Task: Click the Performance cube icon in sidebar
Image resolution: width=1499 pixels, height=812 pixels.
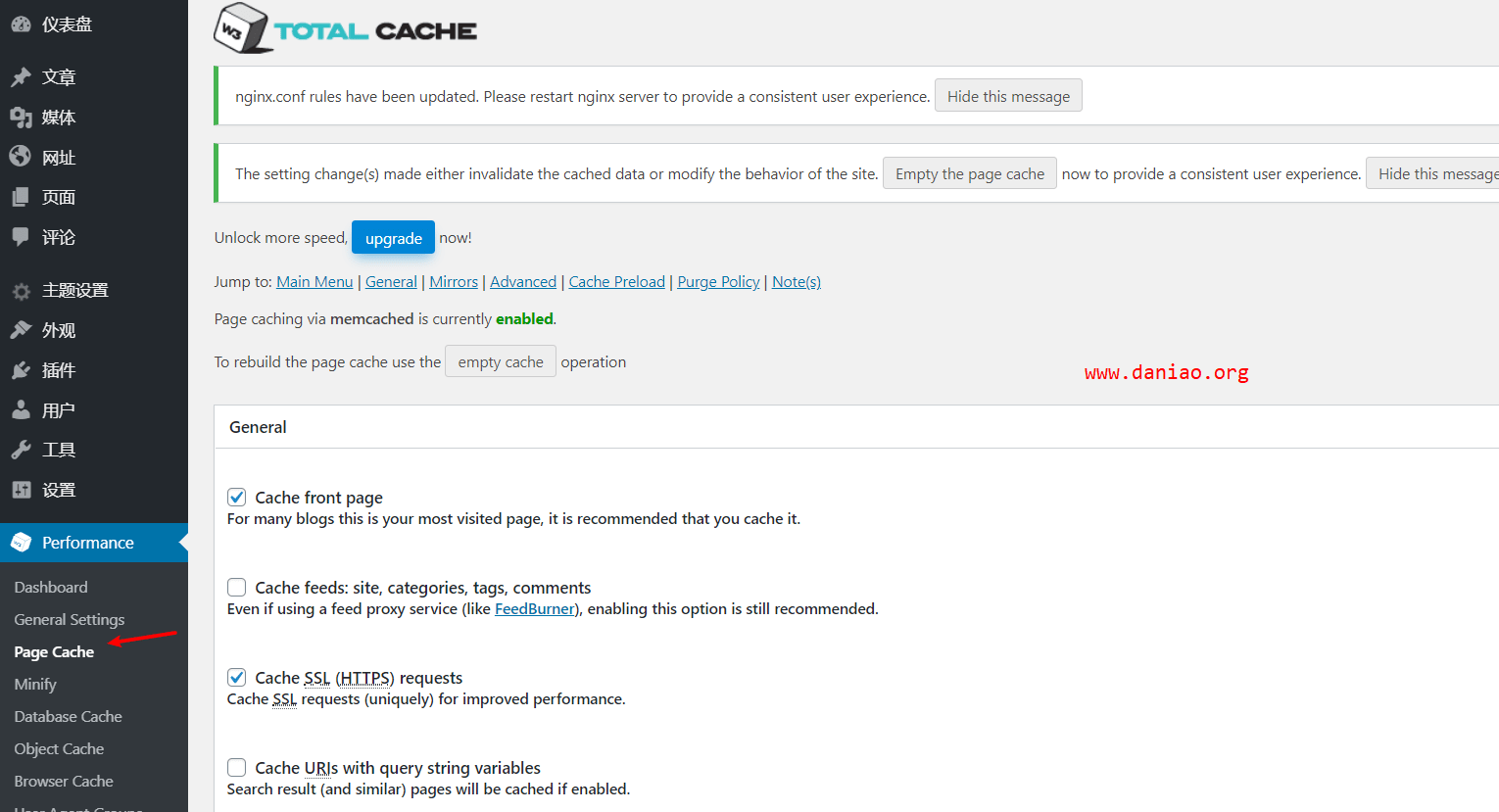Action: (x=21, y=543)
